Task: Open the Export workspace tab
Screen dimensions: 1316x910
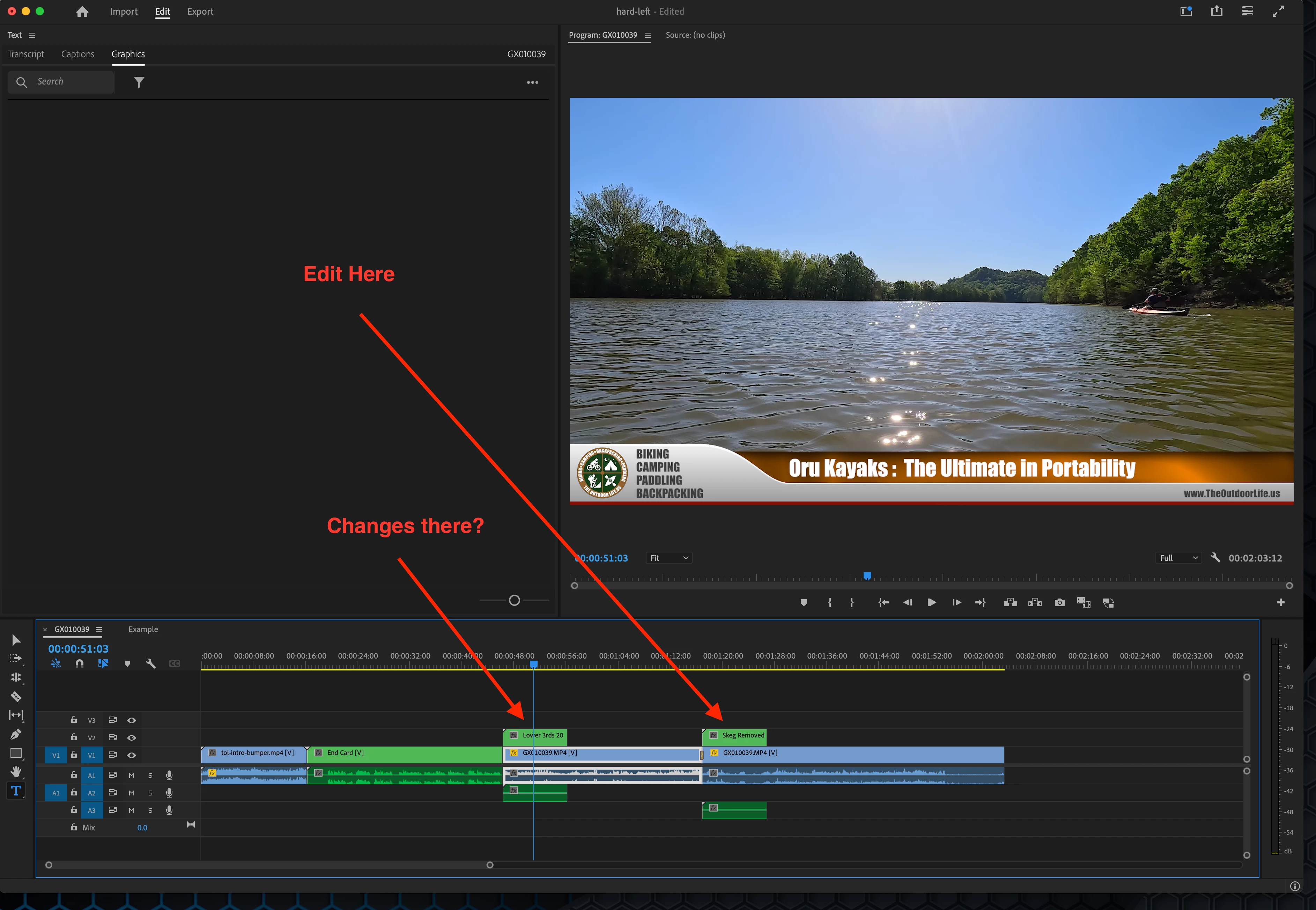Action: coord(200,12)
